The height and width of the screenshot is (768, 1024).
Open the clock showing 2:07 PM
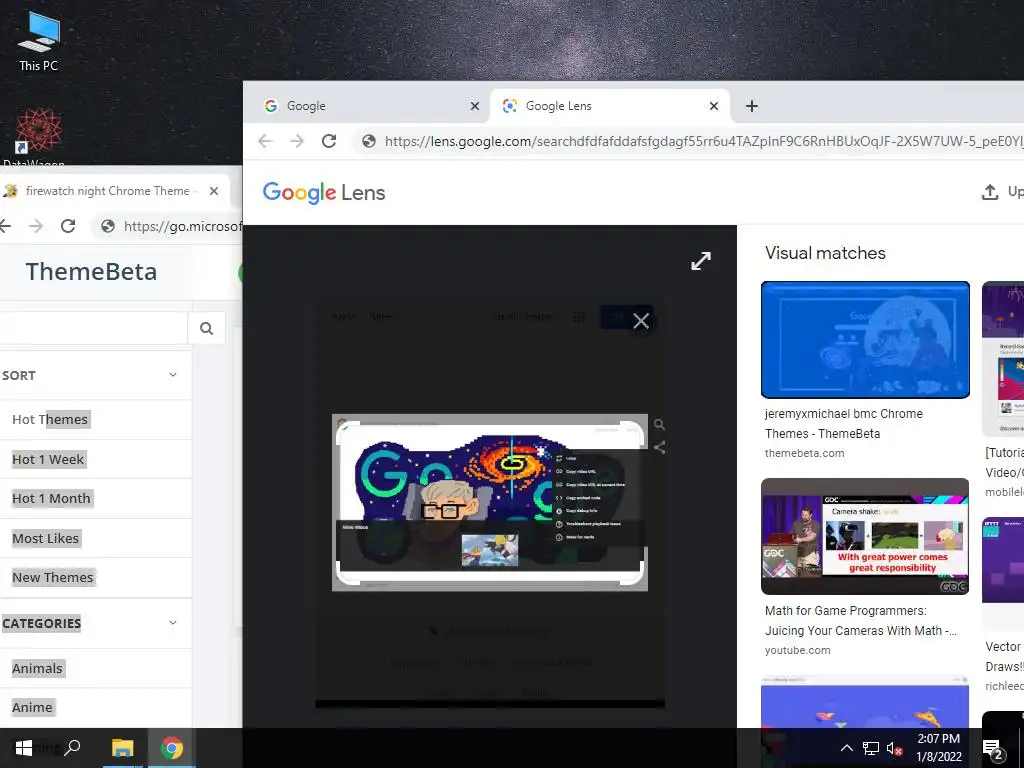coord(938,748)
